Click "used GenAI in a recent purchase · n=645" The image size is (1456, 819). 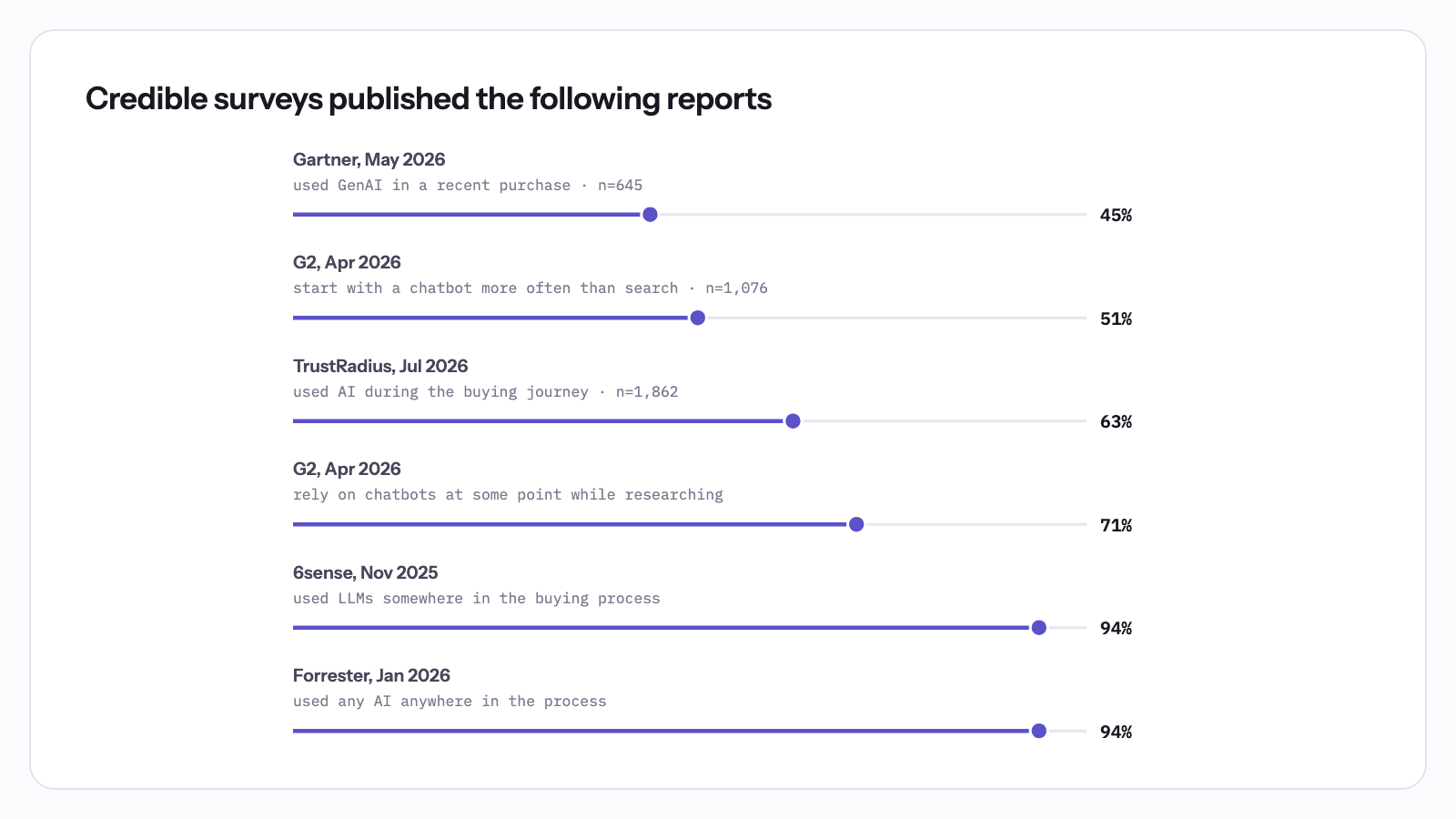[x=468, y=186]
